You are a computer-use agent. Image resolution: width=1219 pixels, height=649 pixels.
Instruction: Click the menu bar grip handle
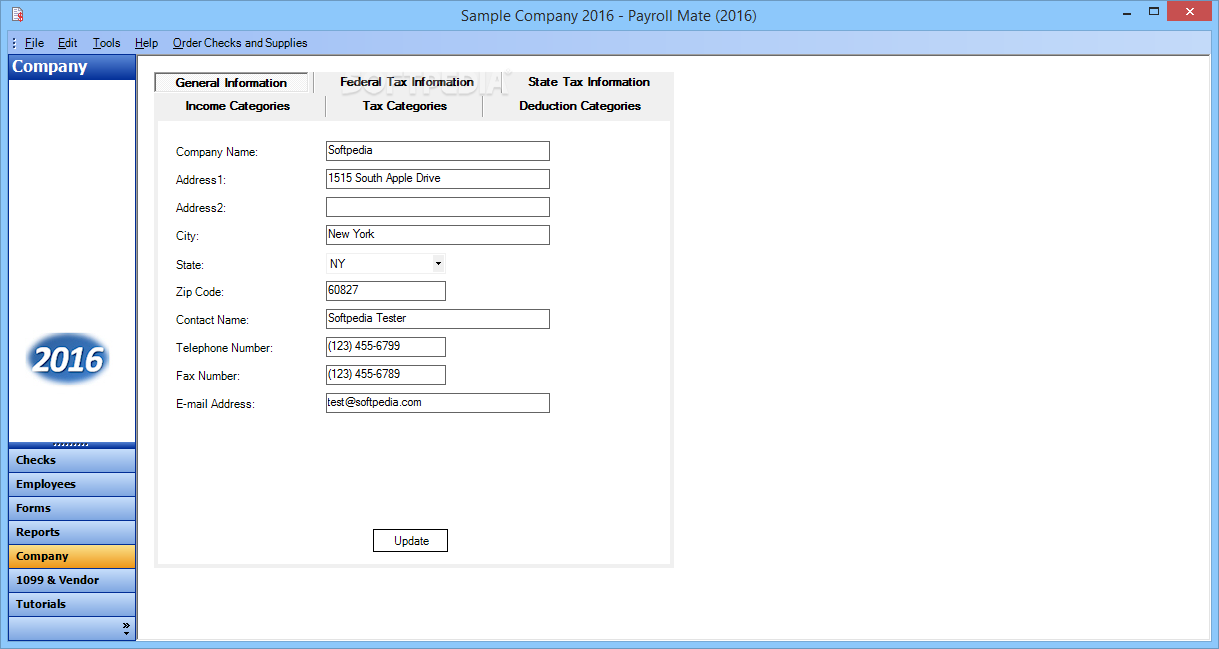pyautogui.click(x=14, y=43)
